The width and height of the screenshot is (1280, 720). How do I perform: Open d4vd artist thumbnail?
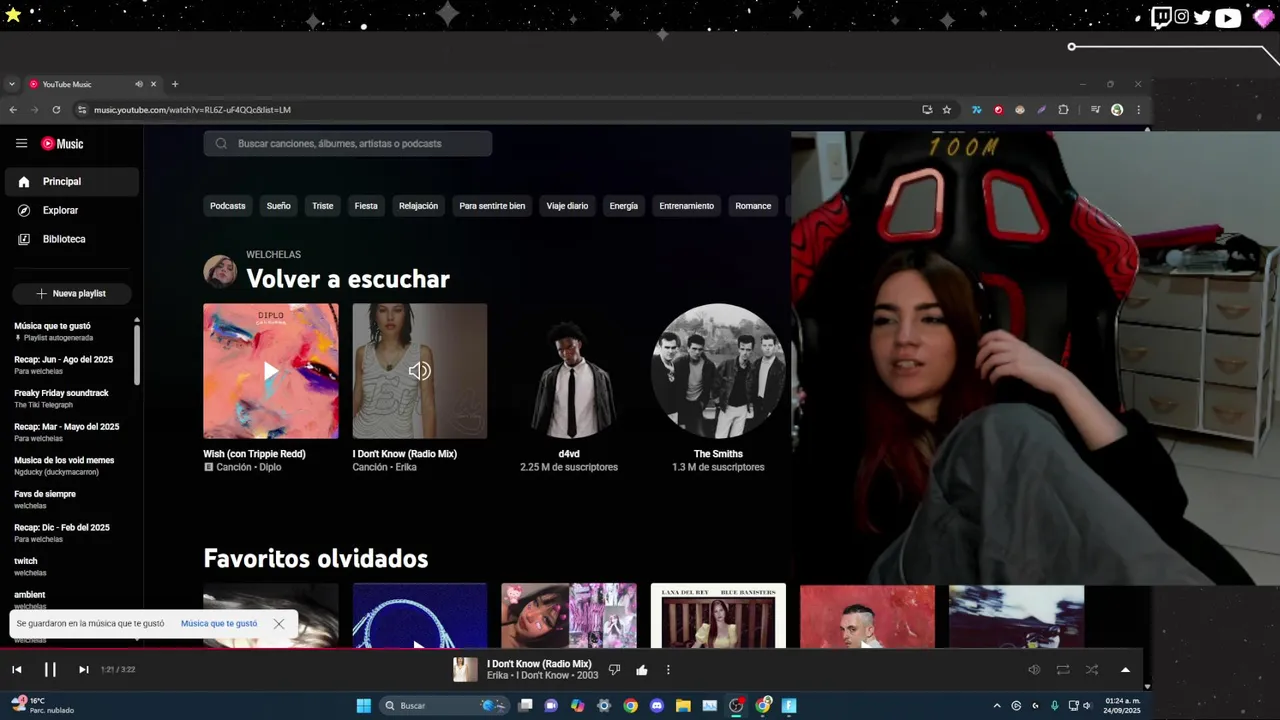569,371
